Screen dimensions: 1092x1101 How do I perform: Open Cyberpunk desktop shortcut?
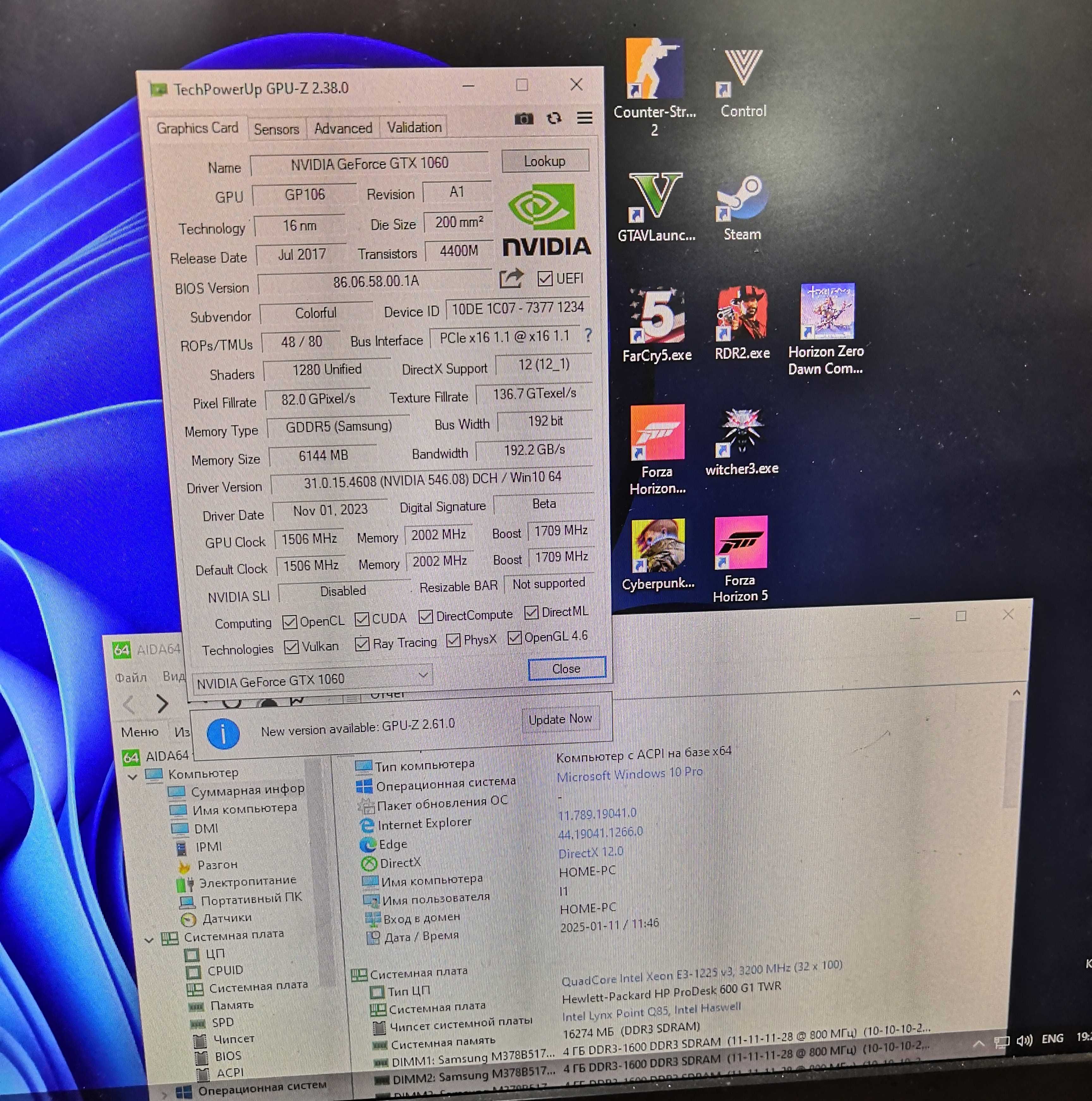(x=658, y=555)
